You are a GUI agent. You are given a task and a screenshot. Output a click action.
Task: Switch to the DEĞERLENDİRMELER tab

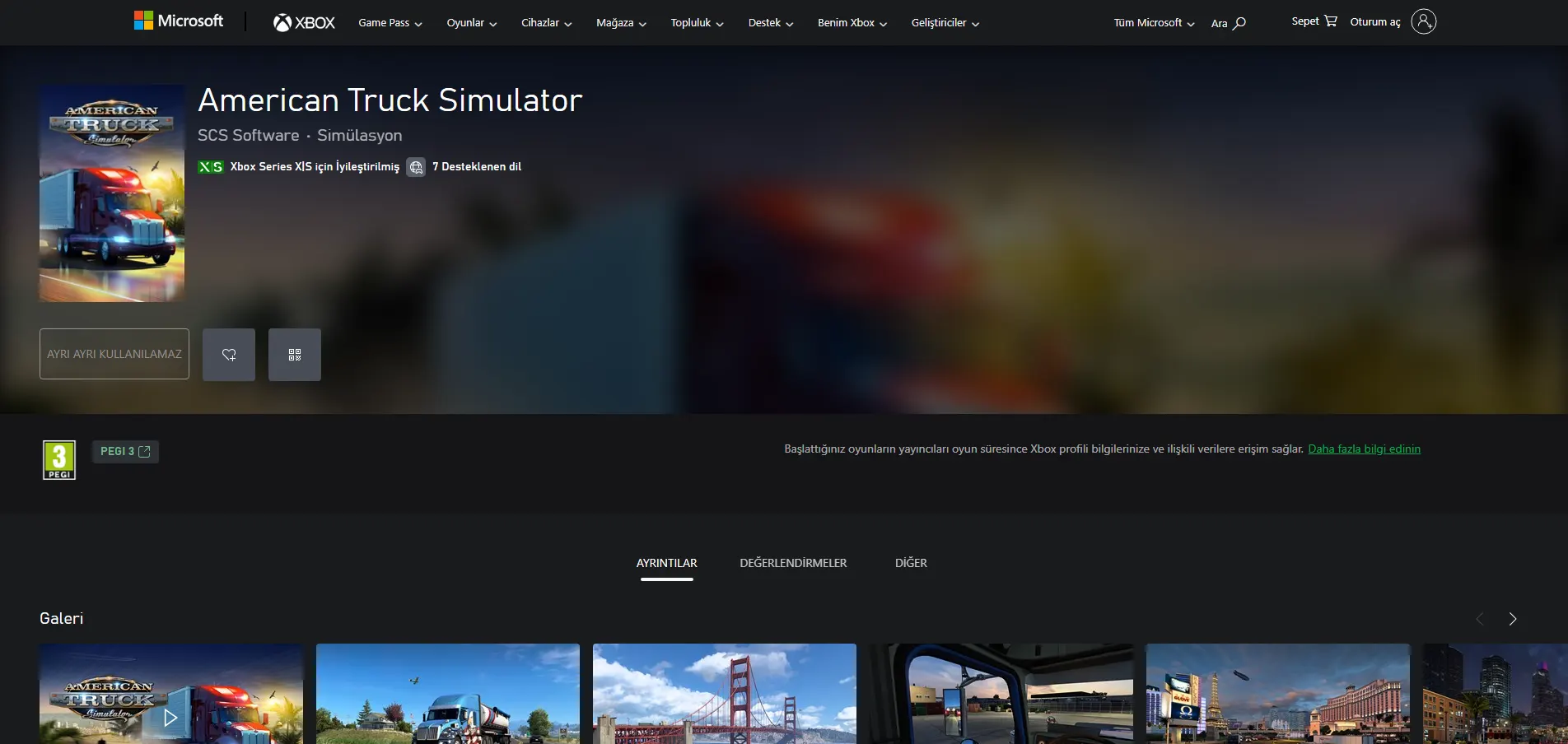793,563
